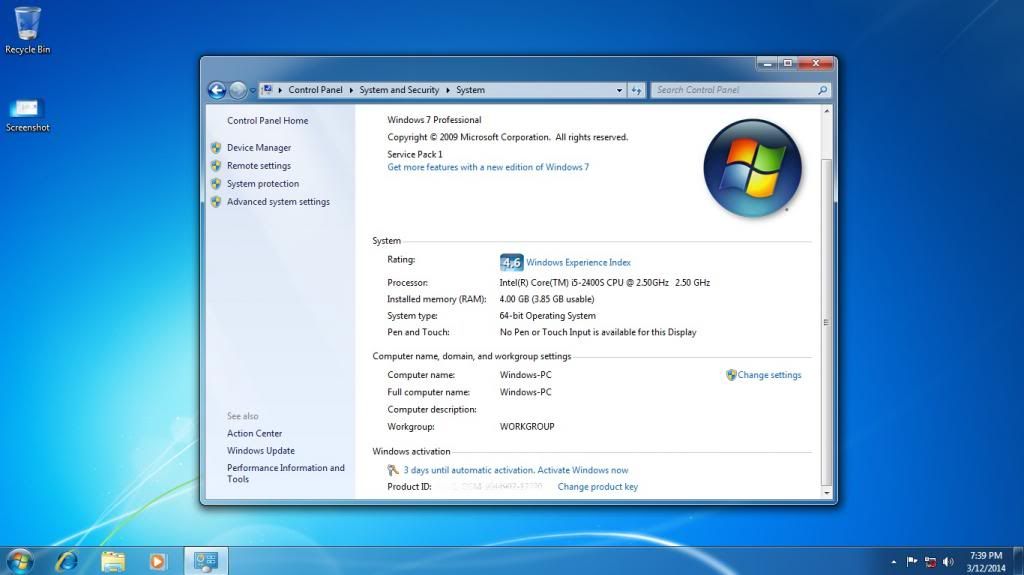The image size is (1024, 575).
Task: Show hidden system tray icons
Action: tap(893, 562)
